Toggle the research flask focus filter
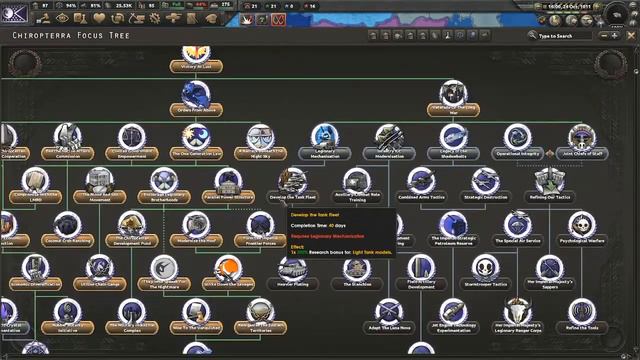Viewport: 640px width, 360px height. 447,36
